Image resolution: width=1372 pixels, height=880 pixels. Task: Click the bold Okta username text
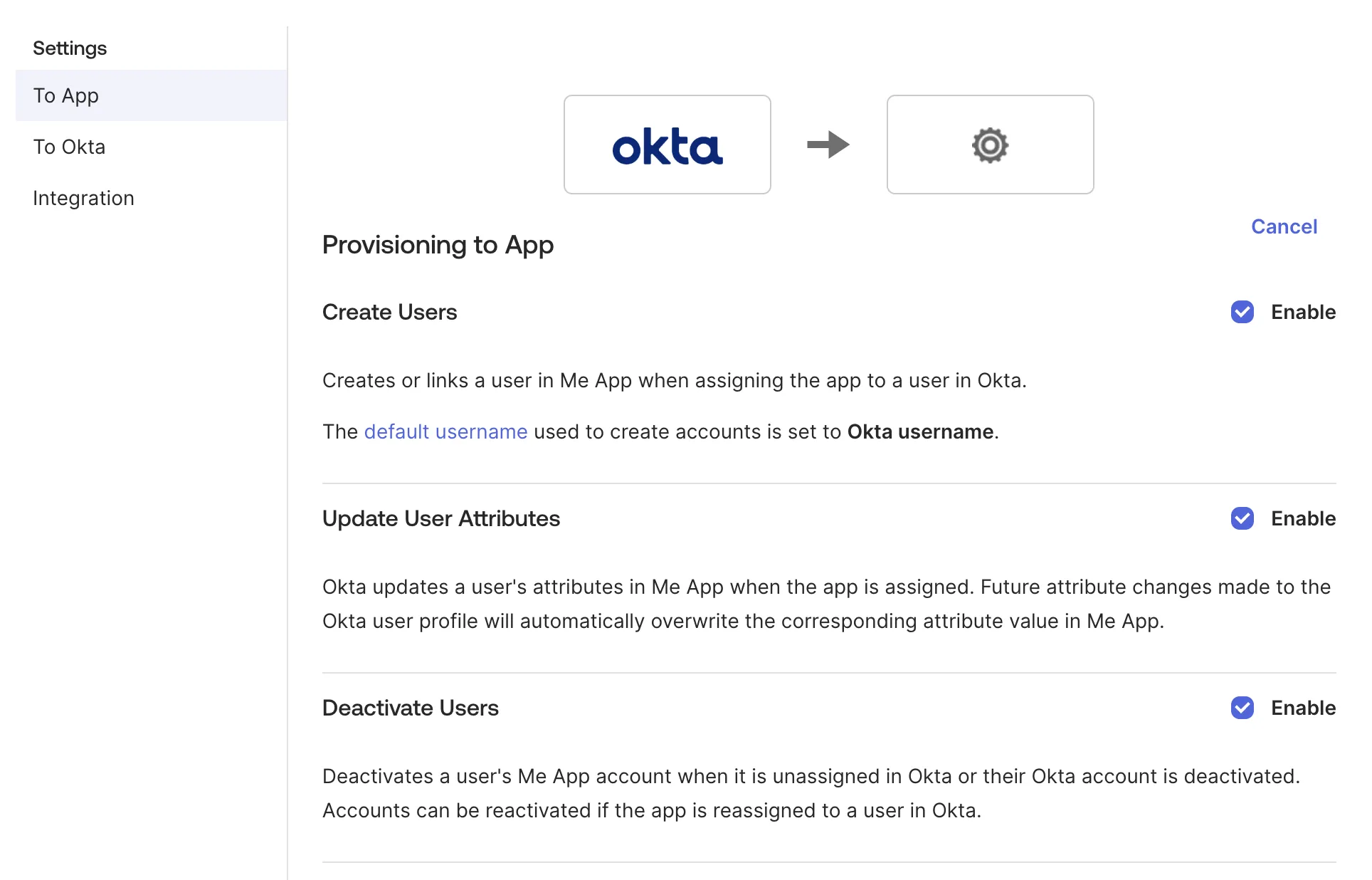point(920,431)
